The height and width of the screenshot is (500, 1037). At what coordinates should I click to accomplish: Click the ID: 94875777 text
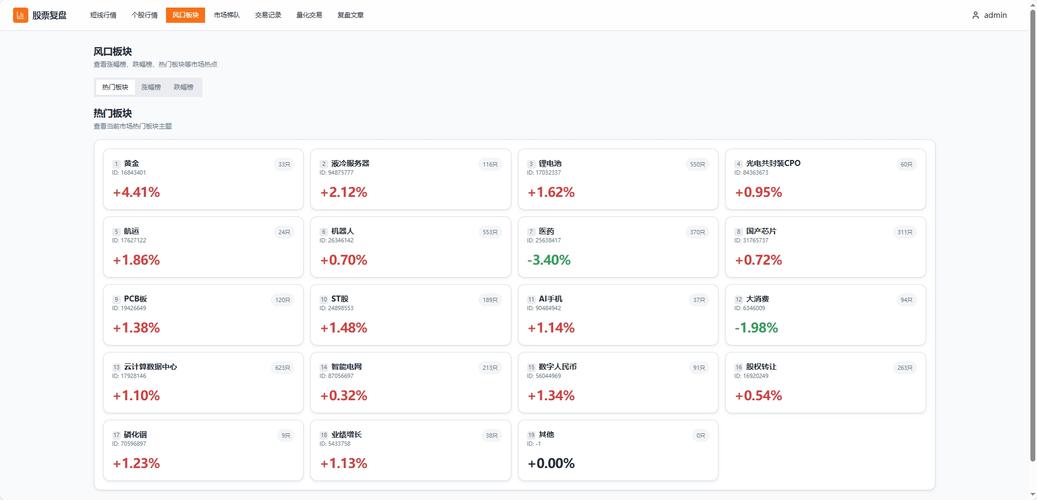[x=337, y=173]
